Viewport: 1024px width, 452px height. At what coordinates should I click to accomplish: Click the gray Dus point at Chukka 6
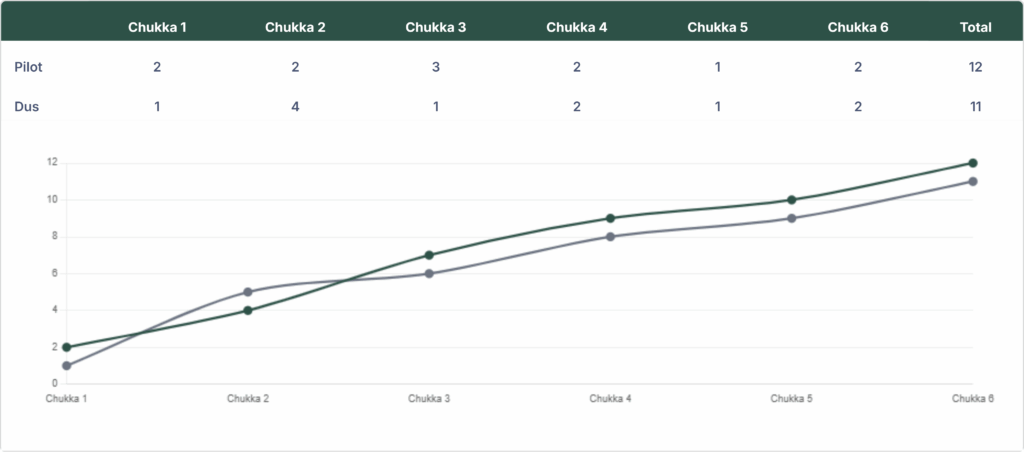point(972,182)
